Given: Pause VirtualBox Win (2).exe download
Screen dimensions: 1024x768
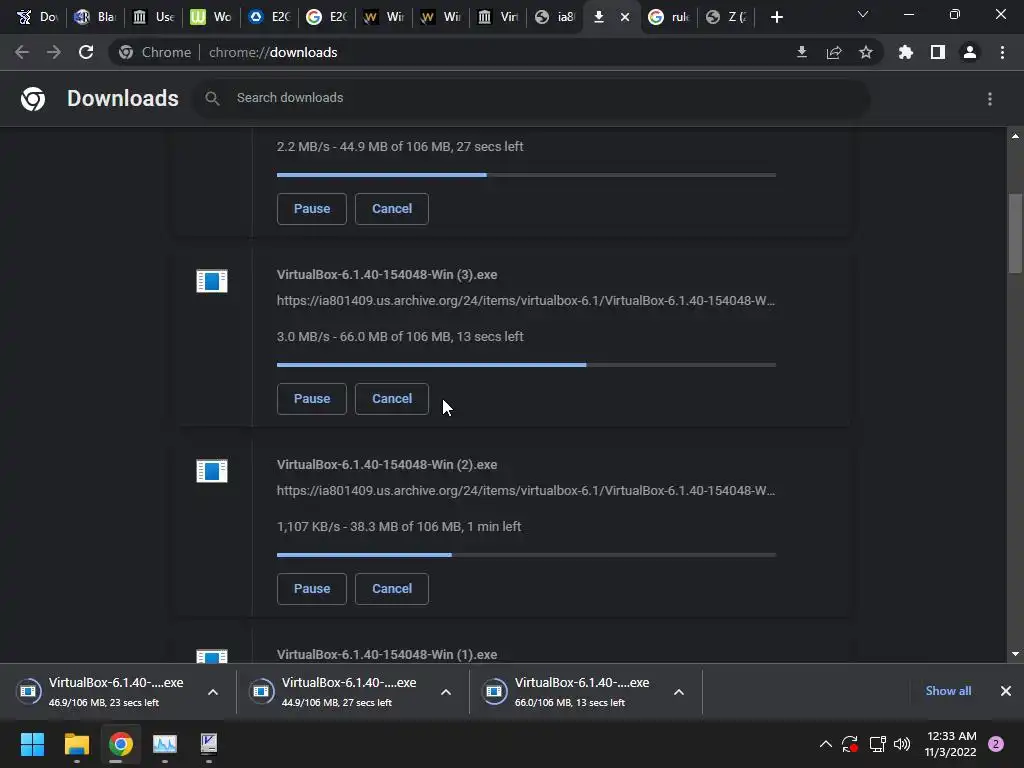Looking at the screenshot, I should click(312, 589).
